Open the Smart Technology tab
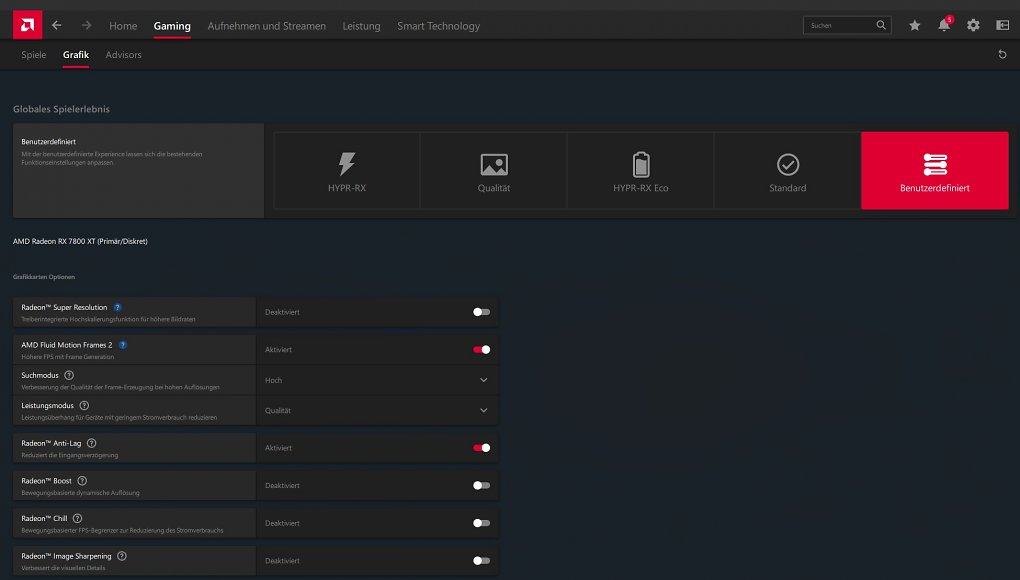Viewport: 1020px width, 580px height. [x=438, y=26]
